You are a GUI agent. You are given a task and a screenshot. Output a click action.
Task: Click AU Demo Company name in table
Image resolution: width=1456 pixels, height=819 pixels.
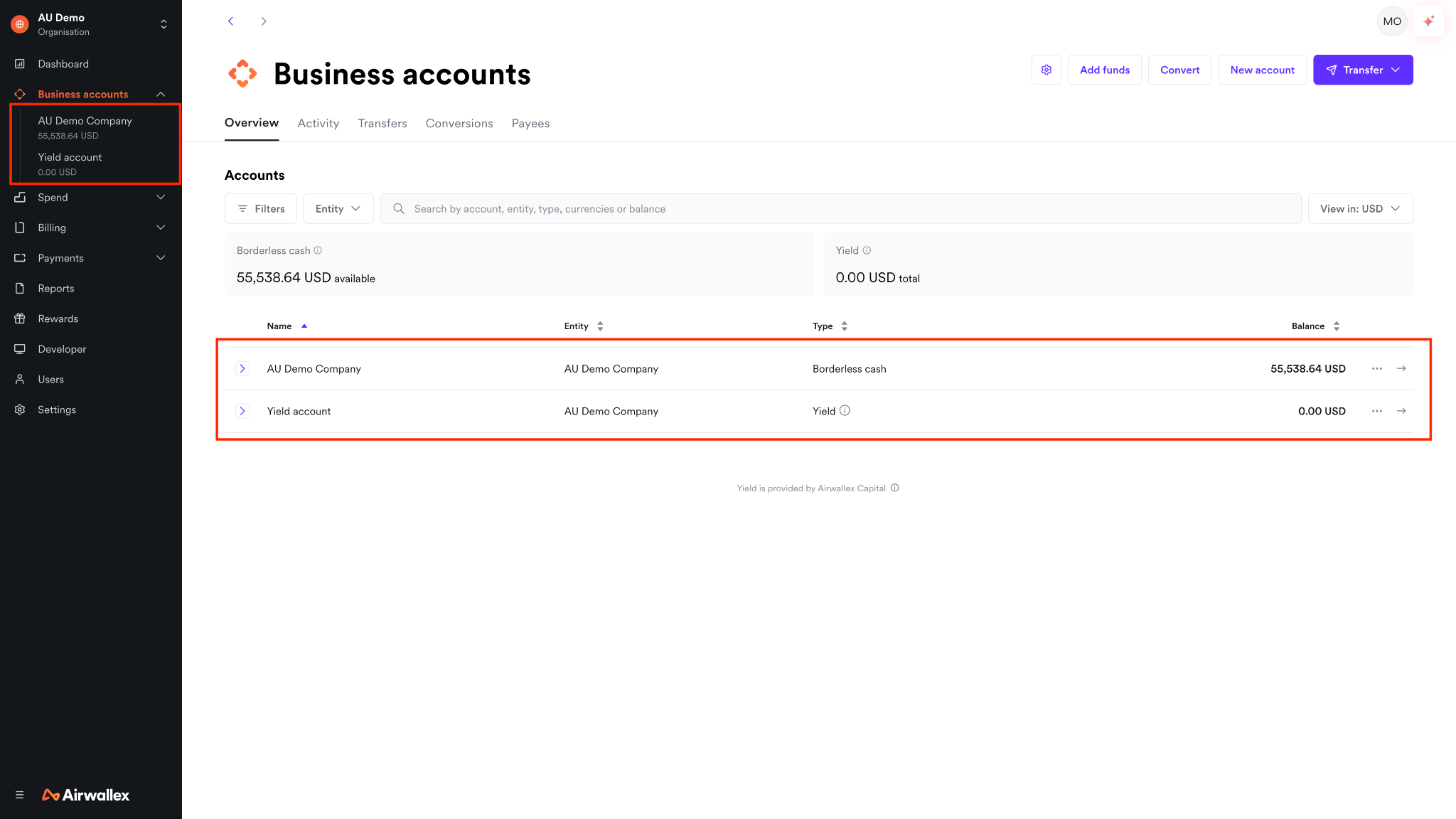click(x=314, y=369)
